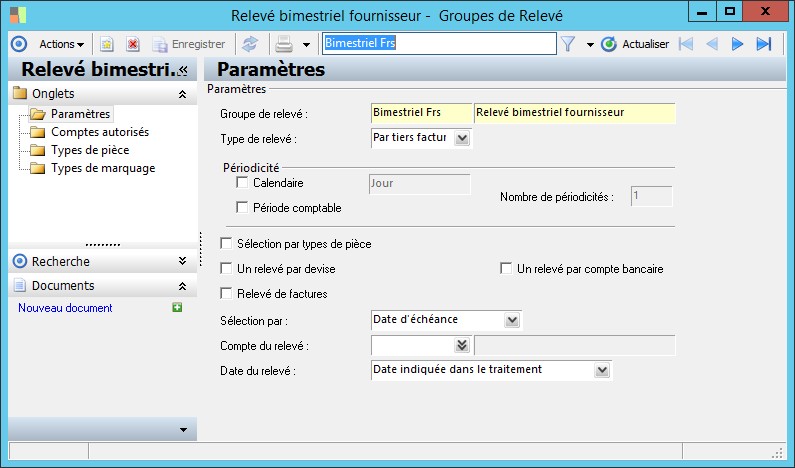Click the printer icon

click(283, 44)
